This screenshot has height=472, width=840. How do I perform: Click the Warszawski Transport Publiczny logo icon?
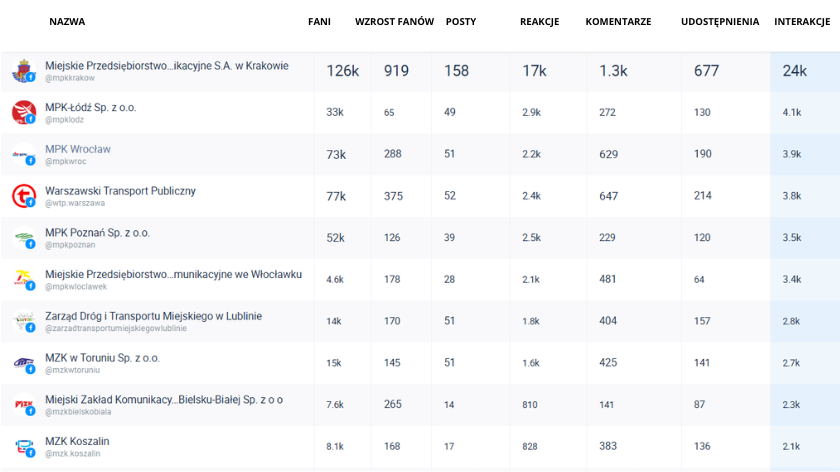23,195
